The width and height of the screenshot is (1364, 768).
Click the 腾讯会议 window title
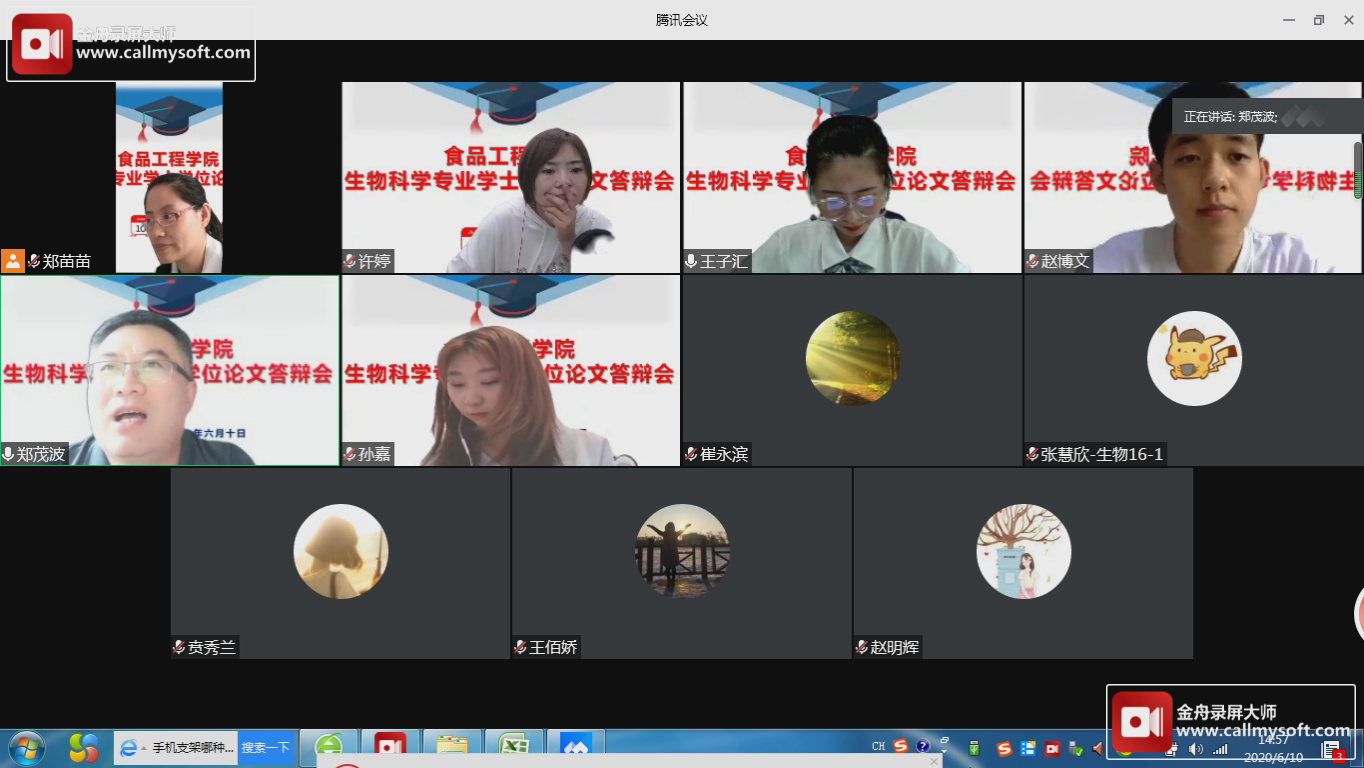click(682, 20)
